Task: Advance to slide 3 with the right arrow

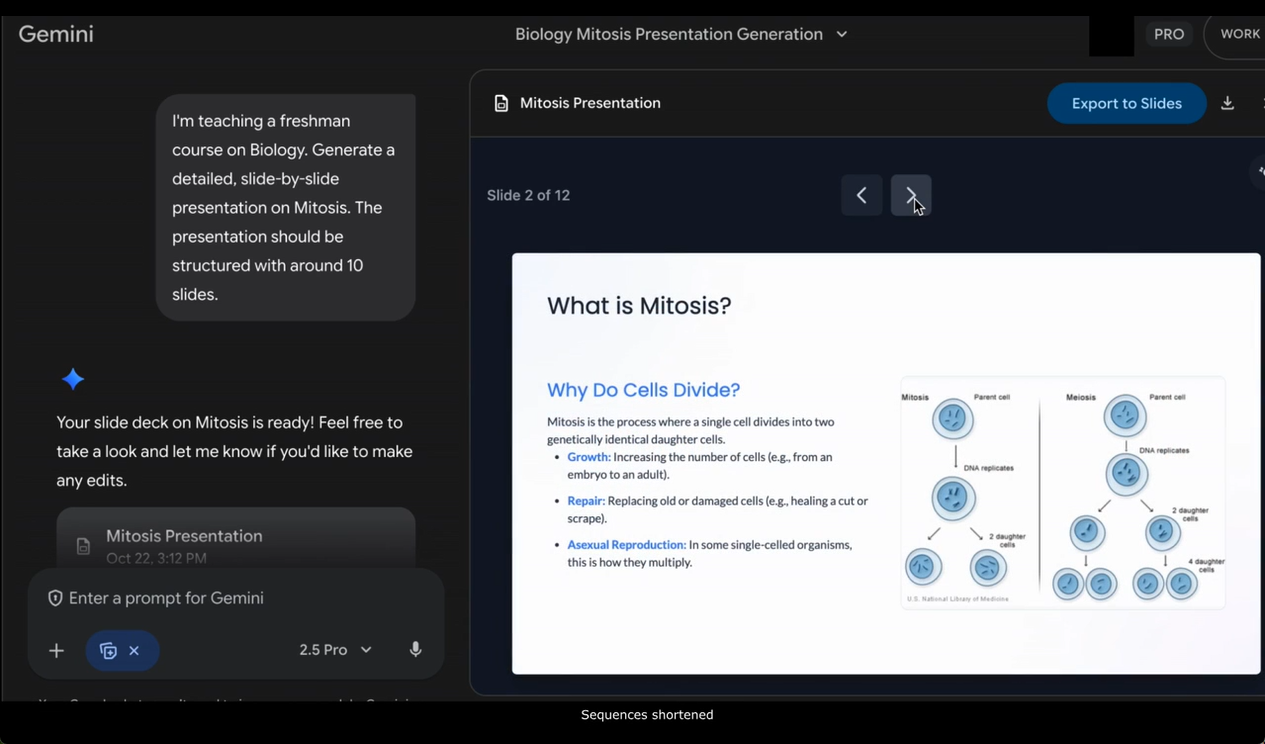Action: 911,195
